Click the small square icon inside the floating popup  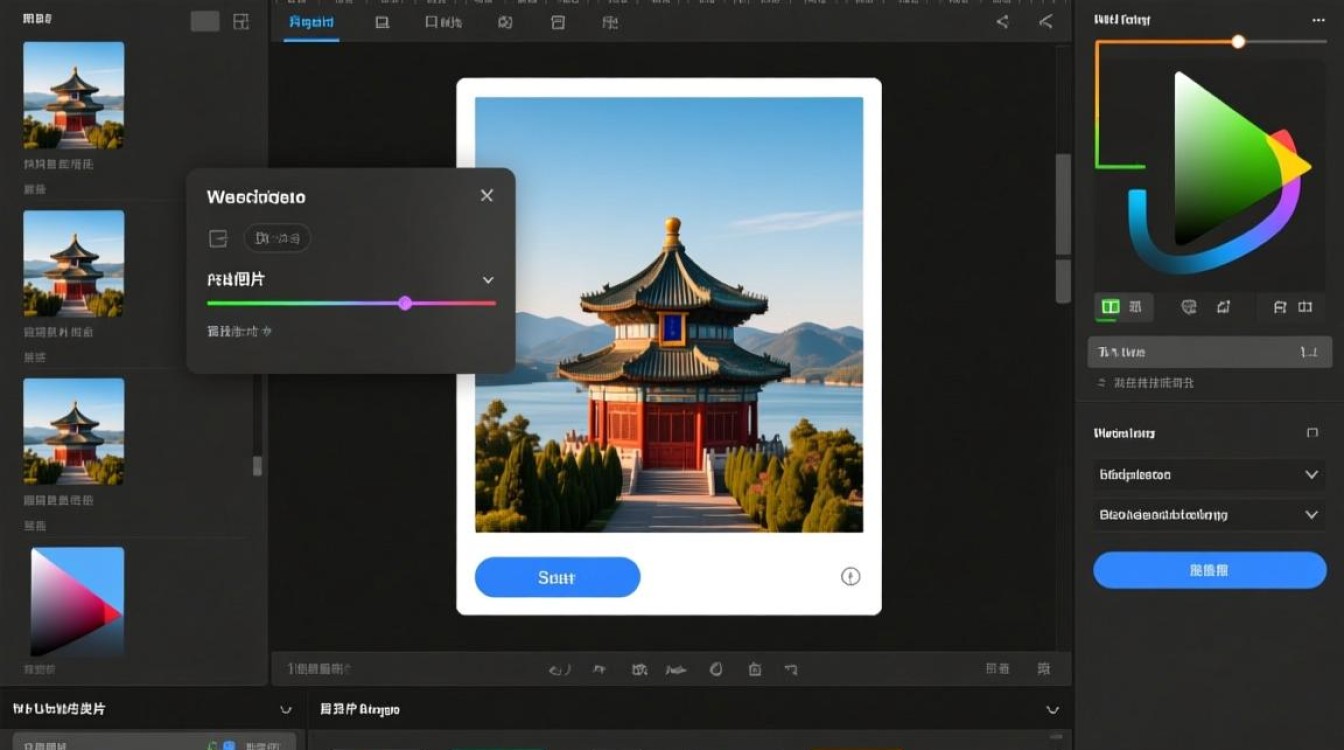(218, 238)
